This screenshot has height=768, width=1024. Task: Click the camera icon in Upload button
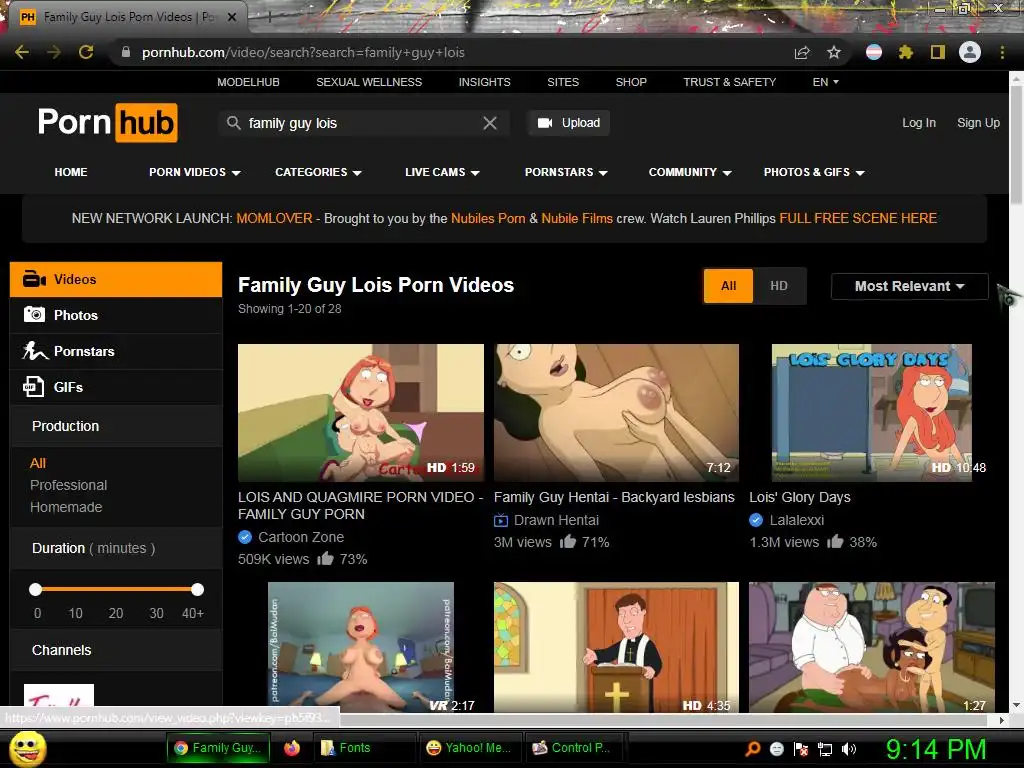click(x=545, y=123)
